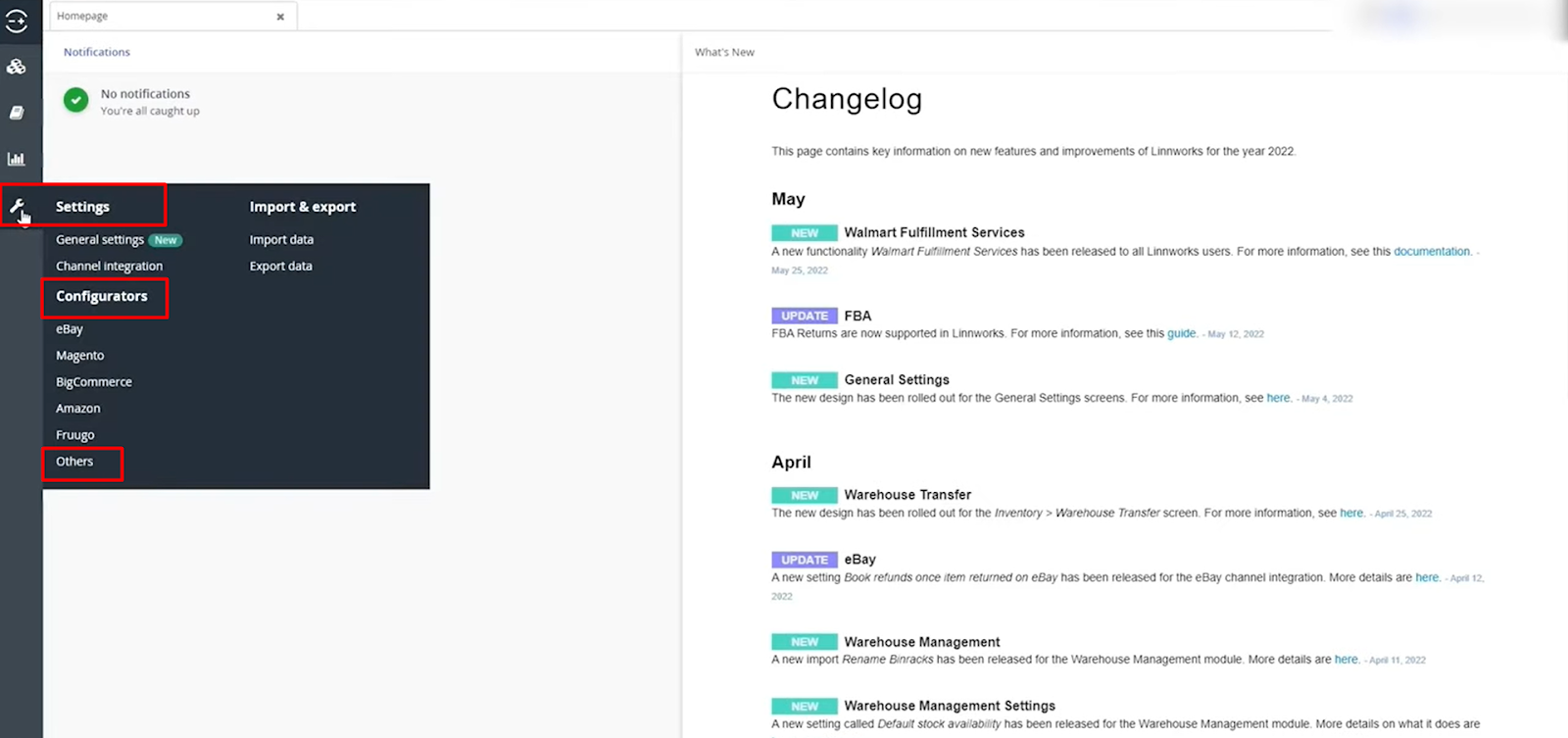
Task: Close the Homepage tab with the x
Action: tap(280, 17)
